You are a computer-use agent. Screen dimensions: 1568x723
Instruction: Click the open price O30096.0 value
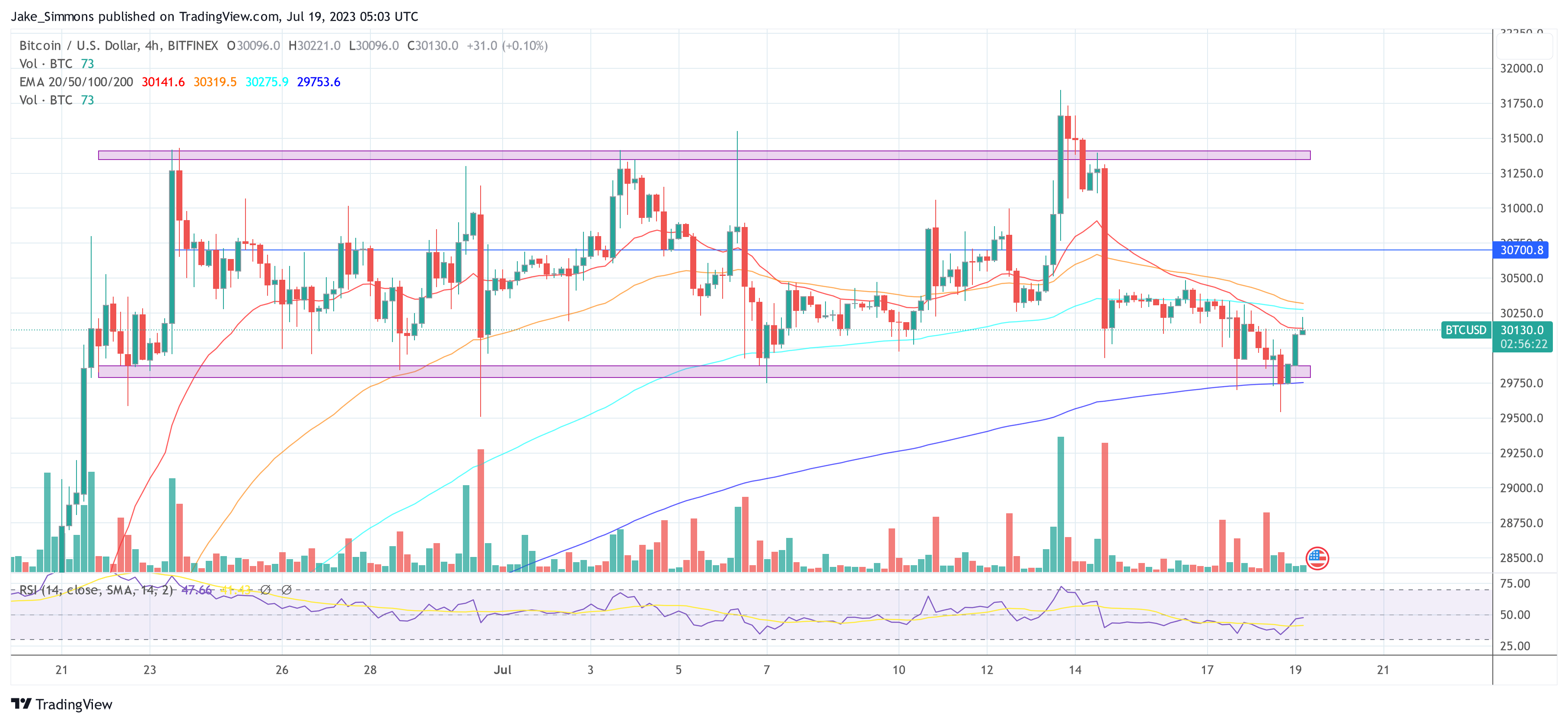point(253,46)
